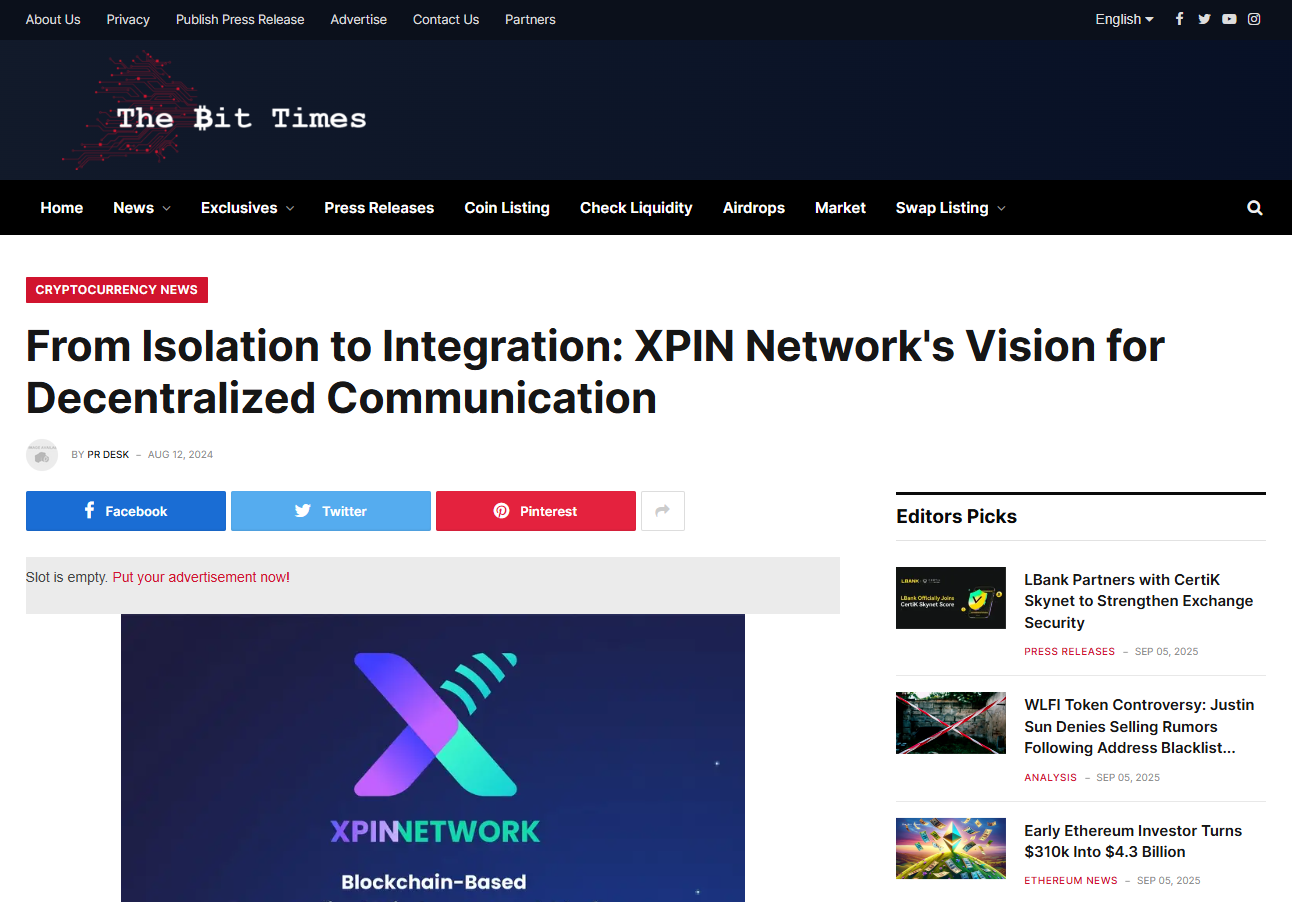Open the Instagram icon in top bar

1254,19
